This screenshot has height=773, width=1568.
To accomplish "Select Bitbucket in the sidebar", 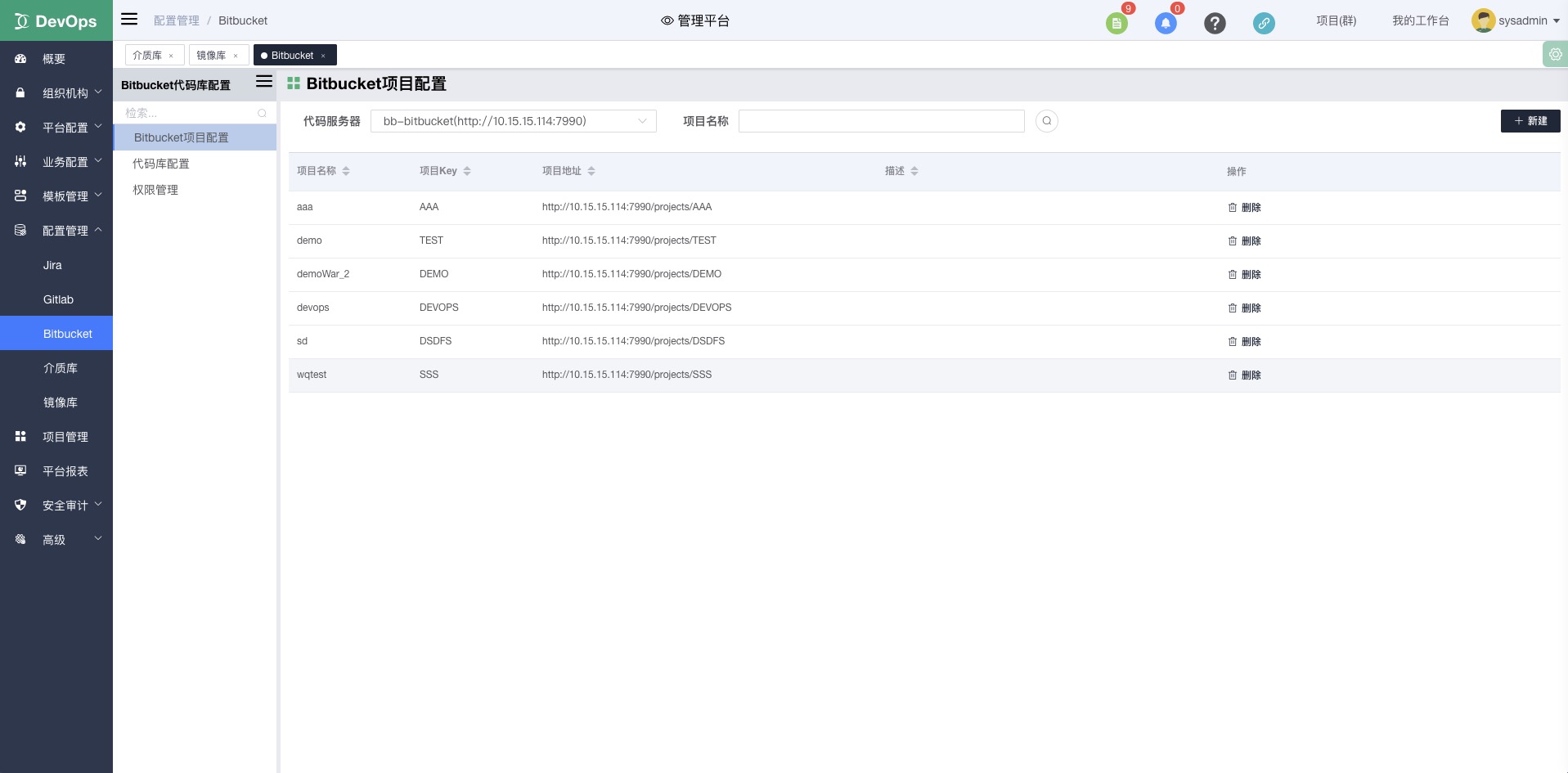I will click(x=56, y=334).
